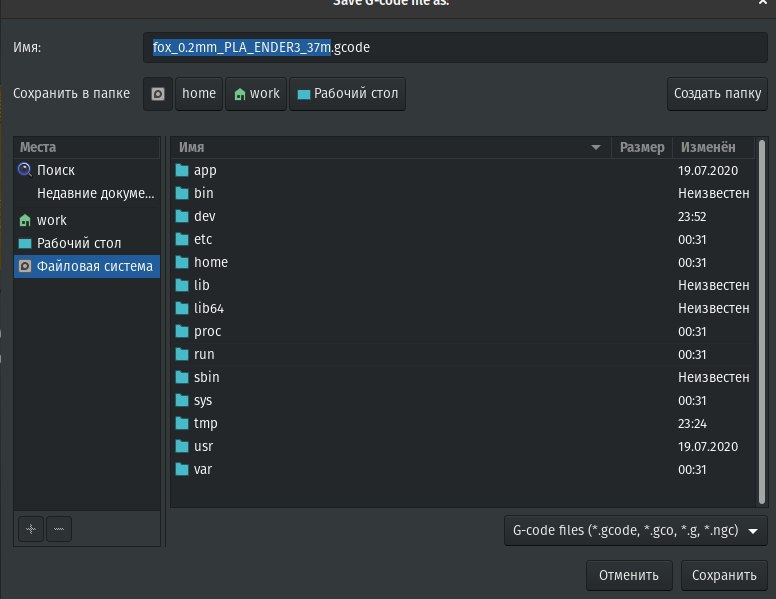The image size is (776, 599).
Task: Select the folder name 'app'
Action: point(205,171)
